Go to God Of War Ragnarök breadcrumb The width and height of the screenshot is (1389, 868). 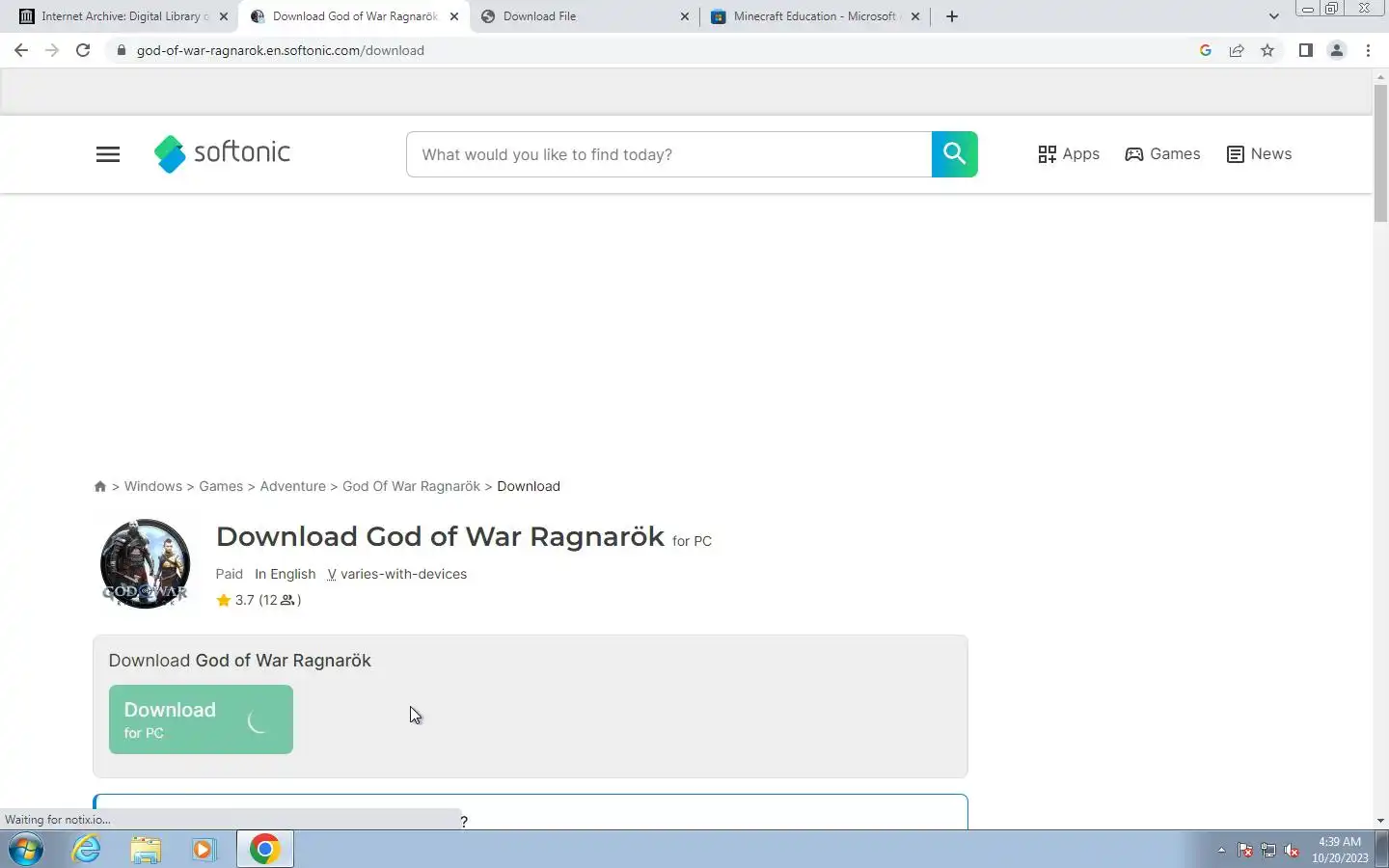[x=411, y=486]
